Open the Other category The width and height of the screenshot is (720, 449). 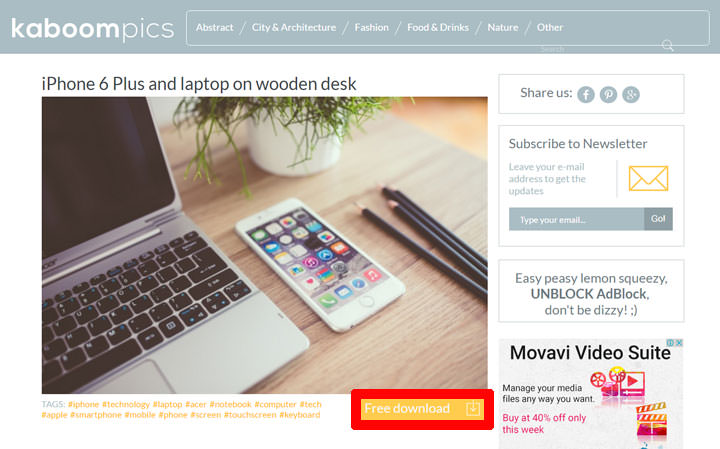(550, 28)
